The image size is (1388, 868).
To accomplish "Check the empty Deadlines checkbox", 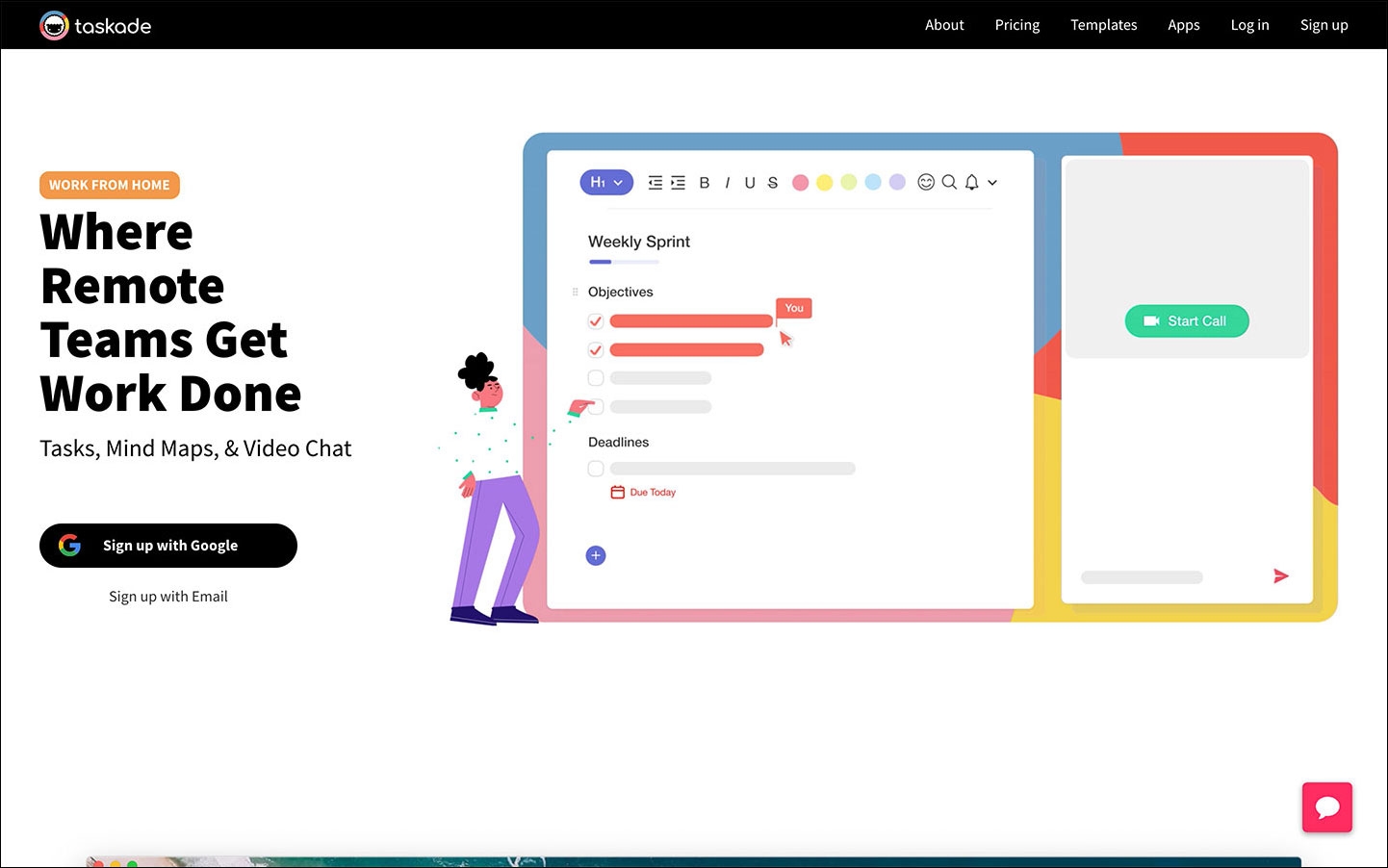I will point(595,468).
